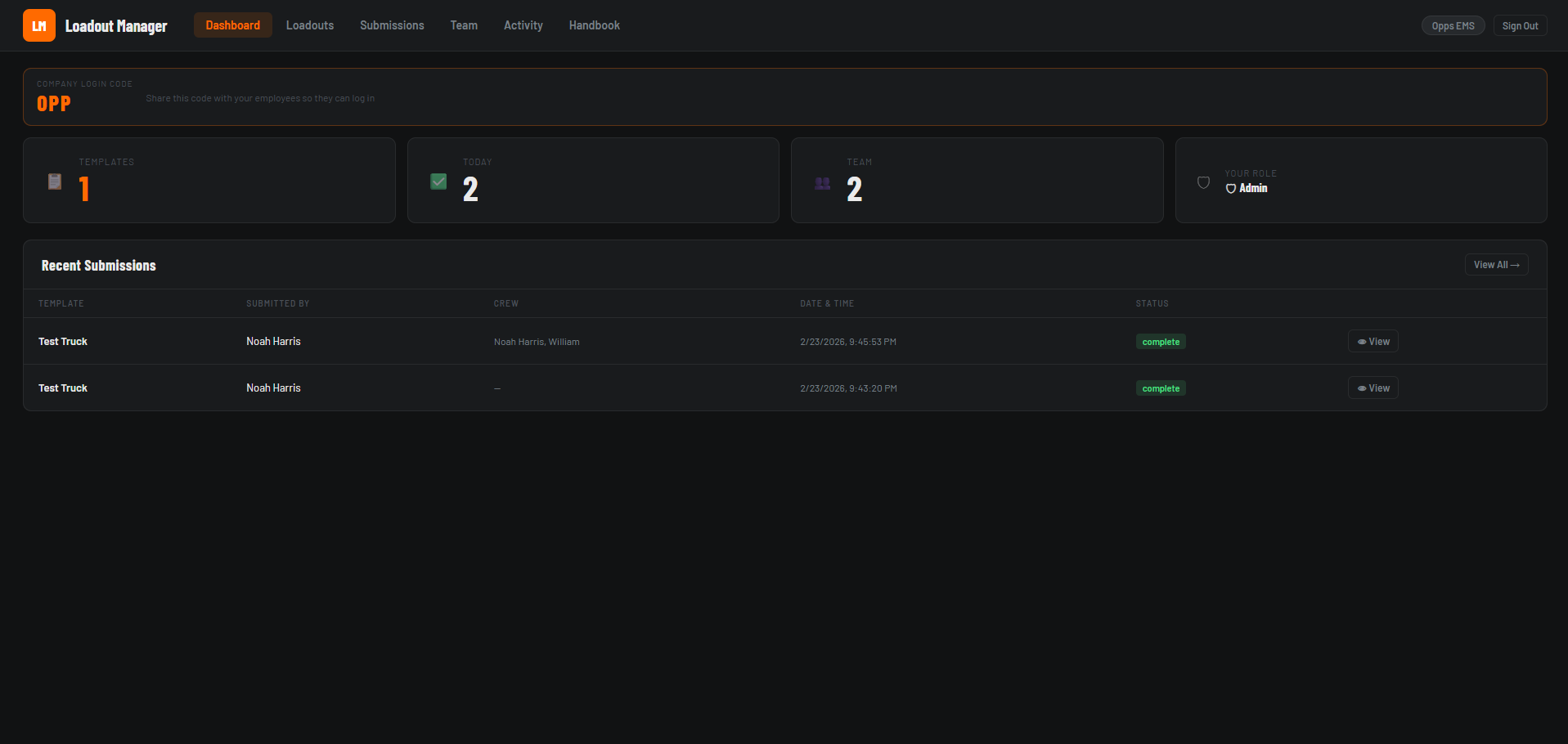Toggle the complete status badge on the first submission
This screenshot has height=744, width=1568.
point(1160,341)
